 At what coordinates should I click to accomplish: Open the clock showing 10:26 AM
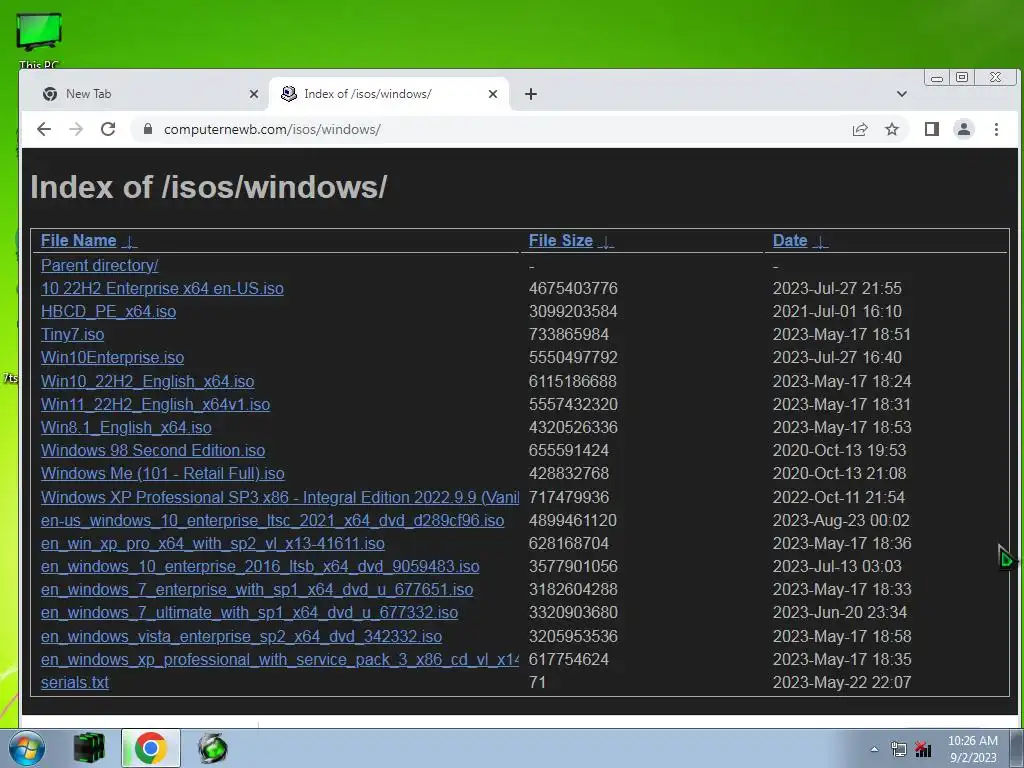click(973, 749)
